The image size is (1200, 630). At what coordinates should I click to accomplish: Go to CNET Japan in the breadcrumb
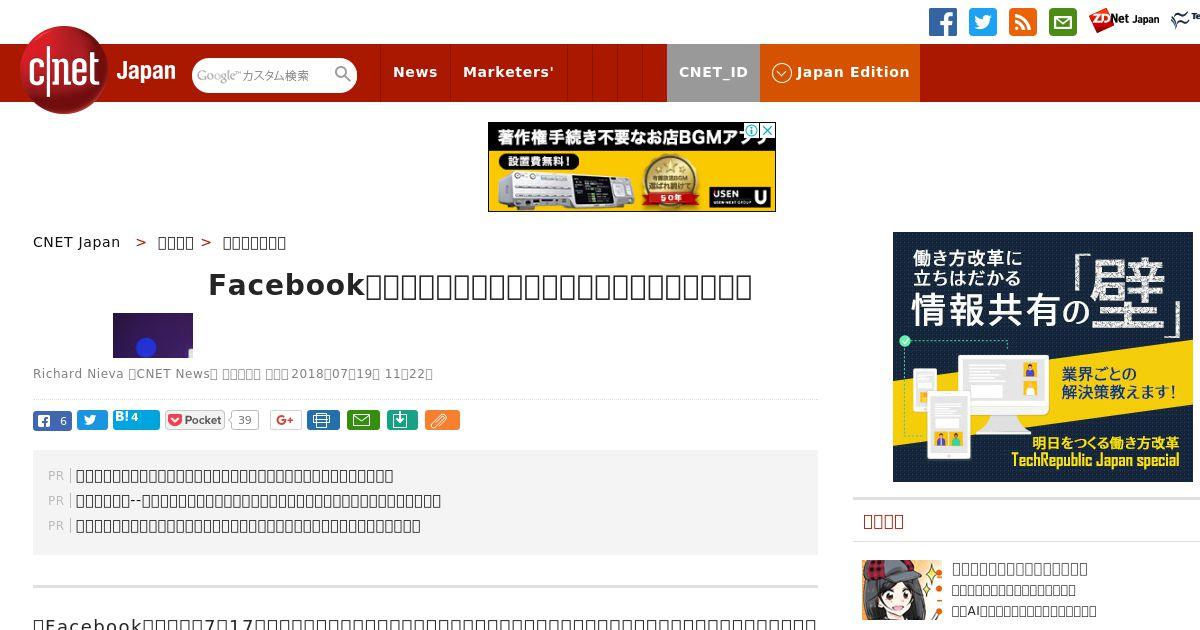click(x=76, y=242)
